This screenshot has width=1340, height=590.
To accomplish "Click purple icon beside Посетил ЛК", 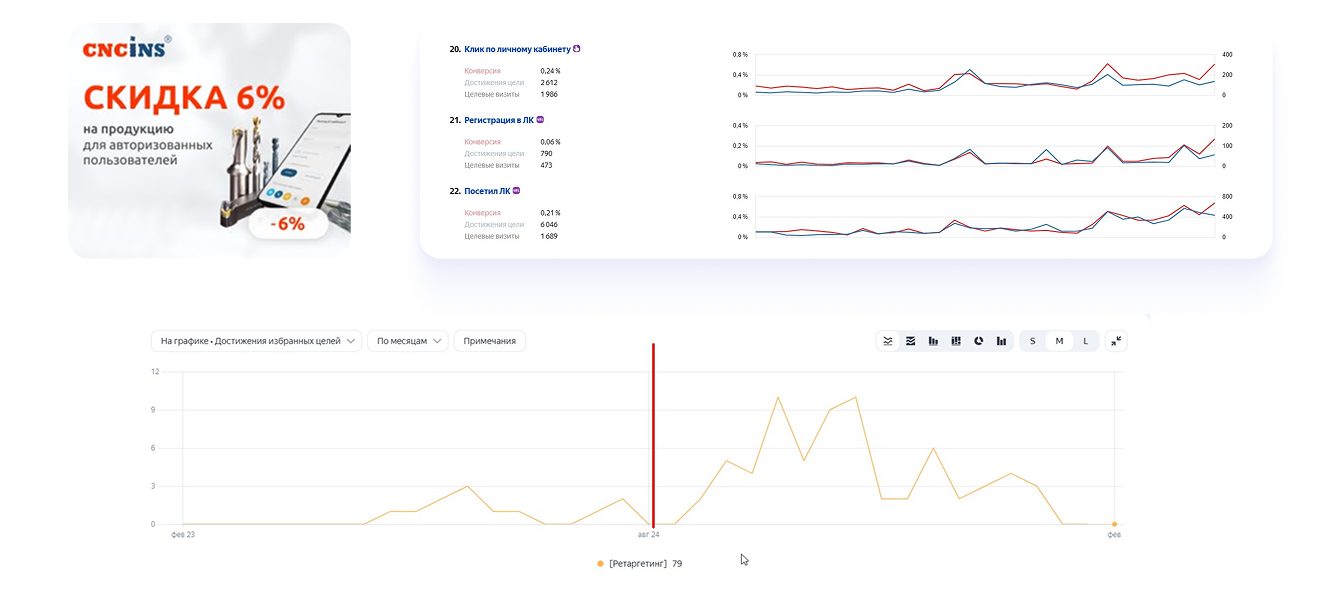I will point(517,191).
